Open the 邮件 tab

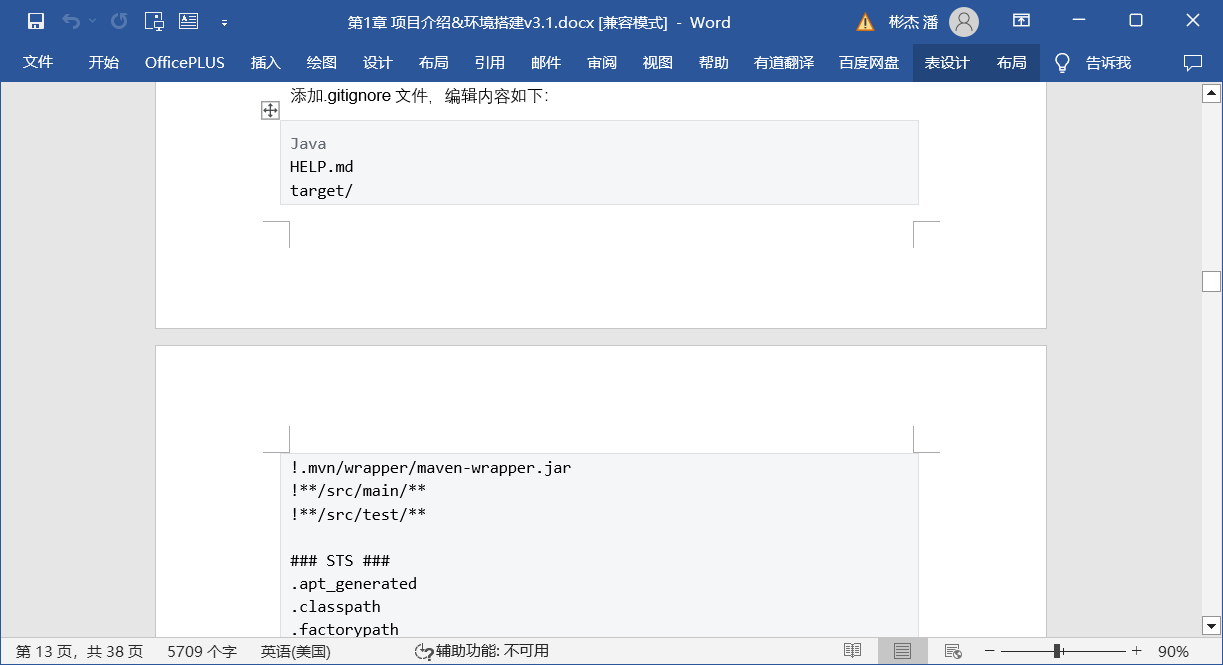tap(546, 62)
